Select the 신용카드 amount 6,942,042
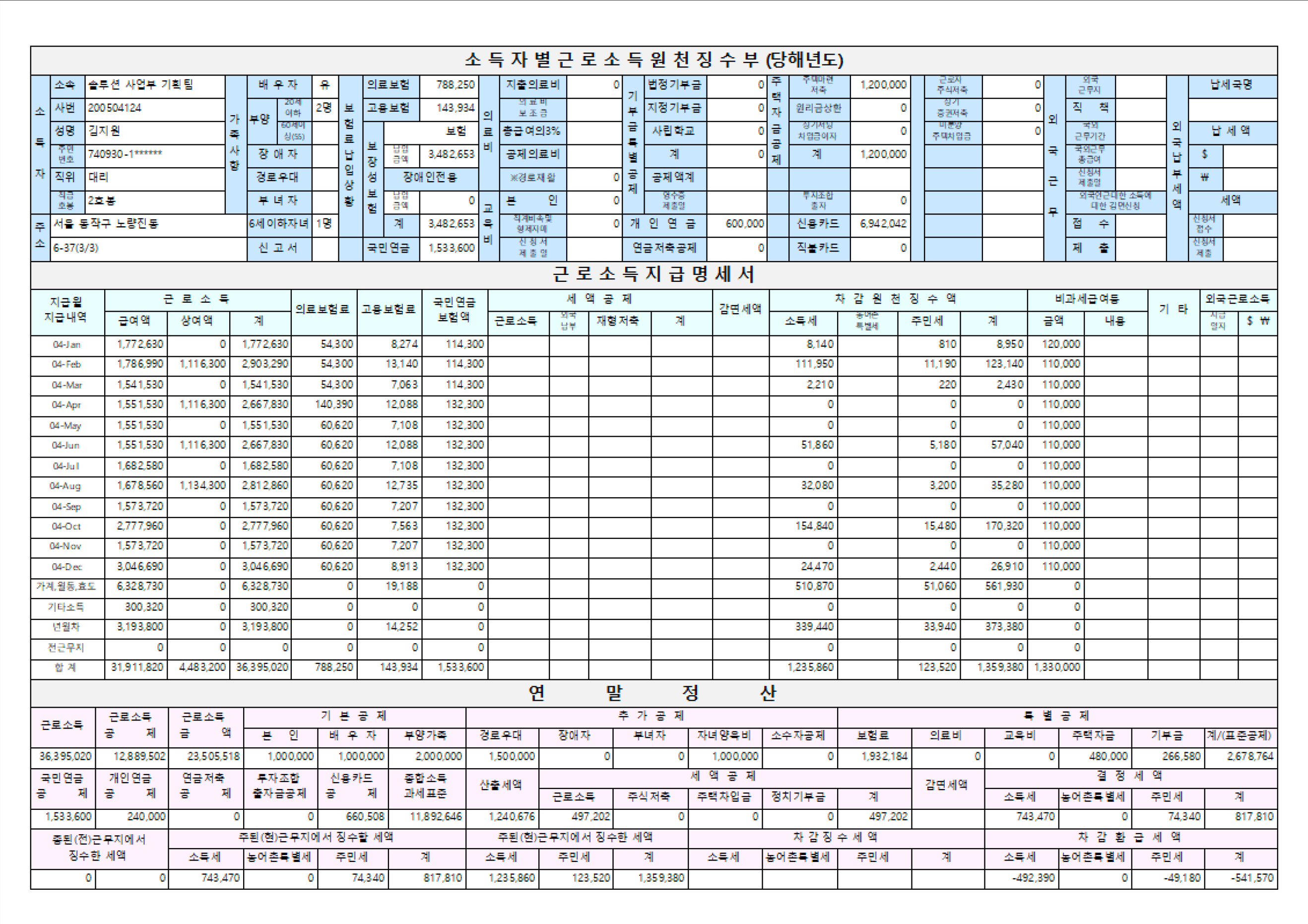The image size is (1308, 924). point(883,224)
